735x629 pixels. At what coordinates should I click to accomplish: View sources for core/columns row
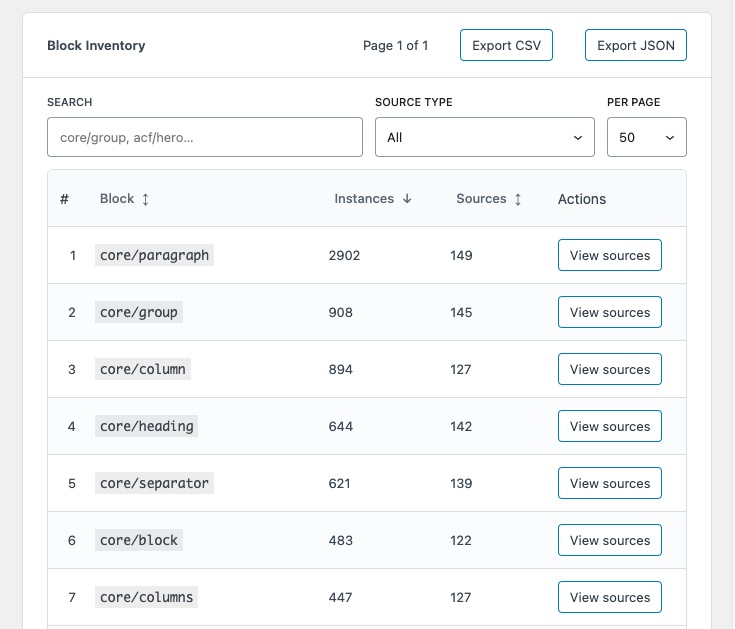(x=609, y=597)
